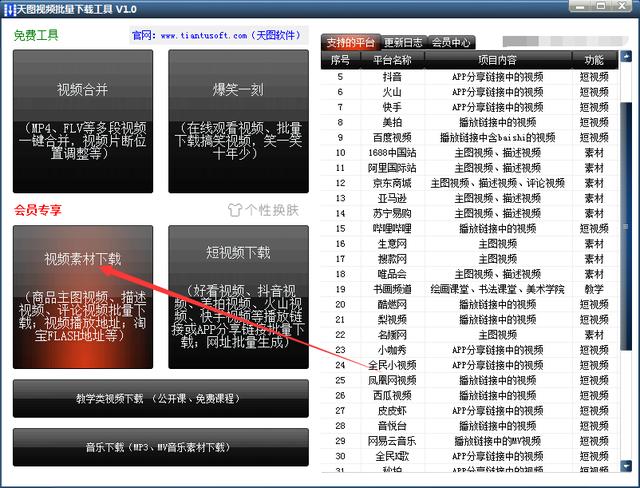Select the 唯品会 row
Image resolution: width=640 pixels, height=488 pixels.
[470, 274]
